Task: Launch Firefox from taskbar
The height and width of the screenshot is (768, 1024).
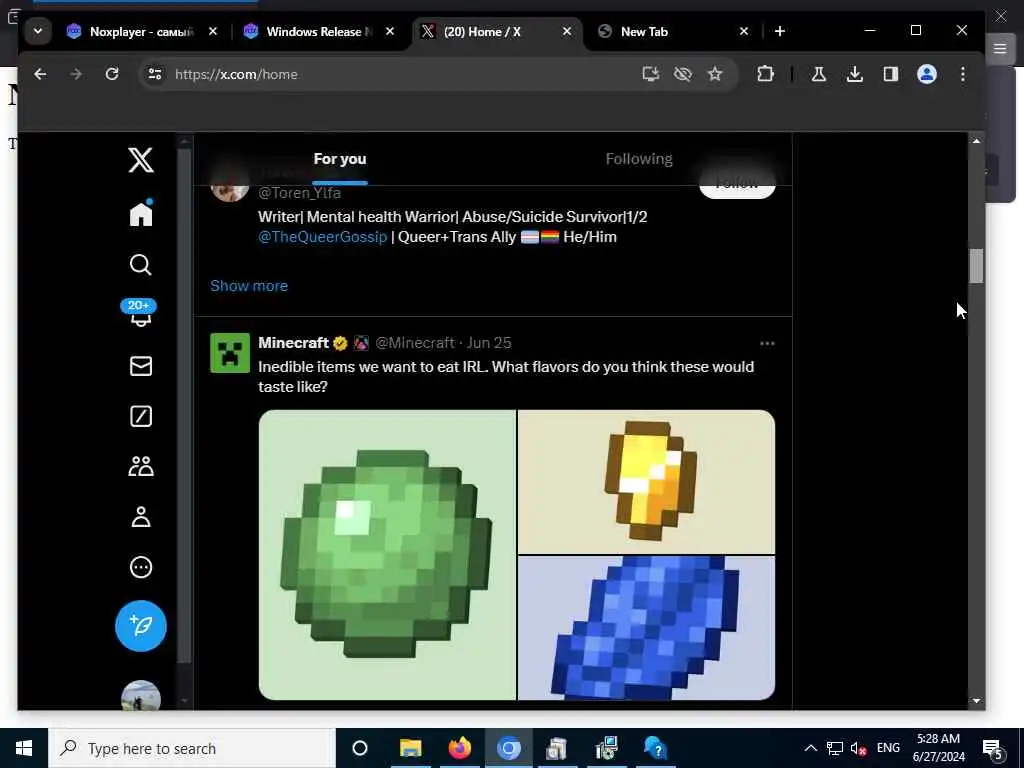Action: (460, 748)
